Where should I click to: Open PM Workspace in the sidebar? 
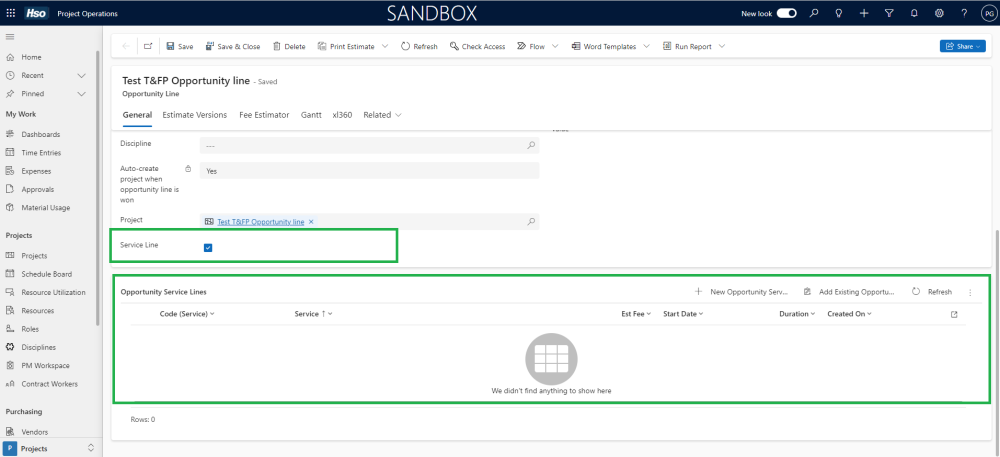coord(45,366)
